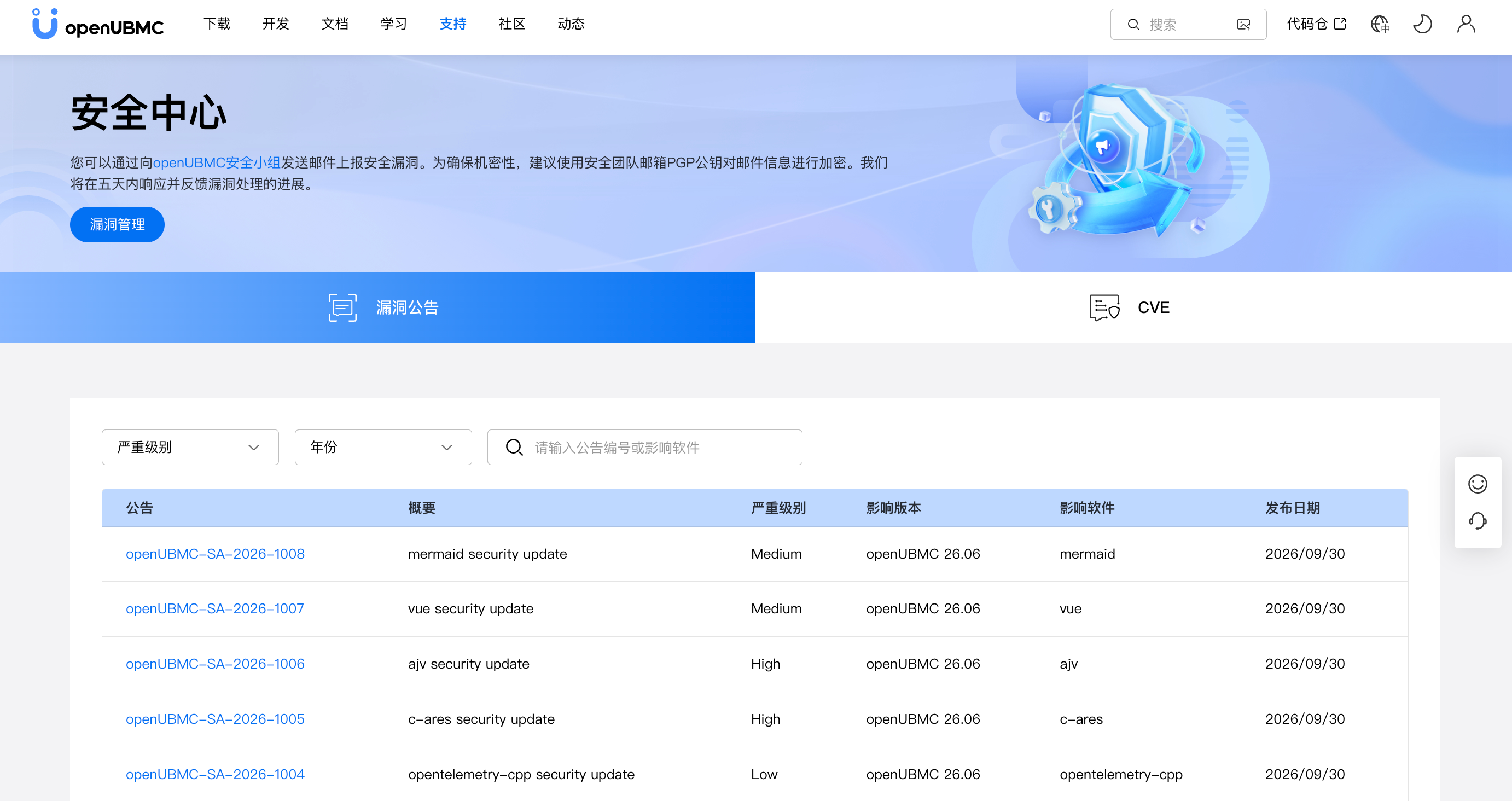The image size is (1512, 801).
Task: Open the 动态 menu
Action: pyautogui.click(x=571, y=24)
